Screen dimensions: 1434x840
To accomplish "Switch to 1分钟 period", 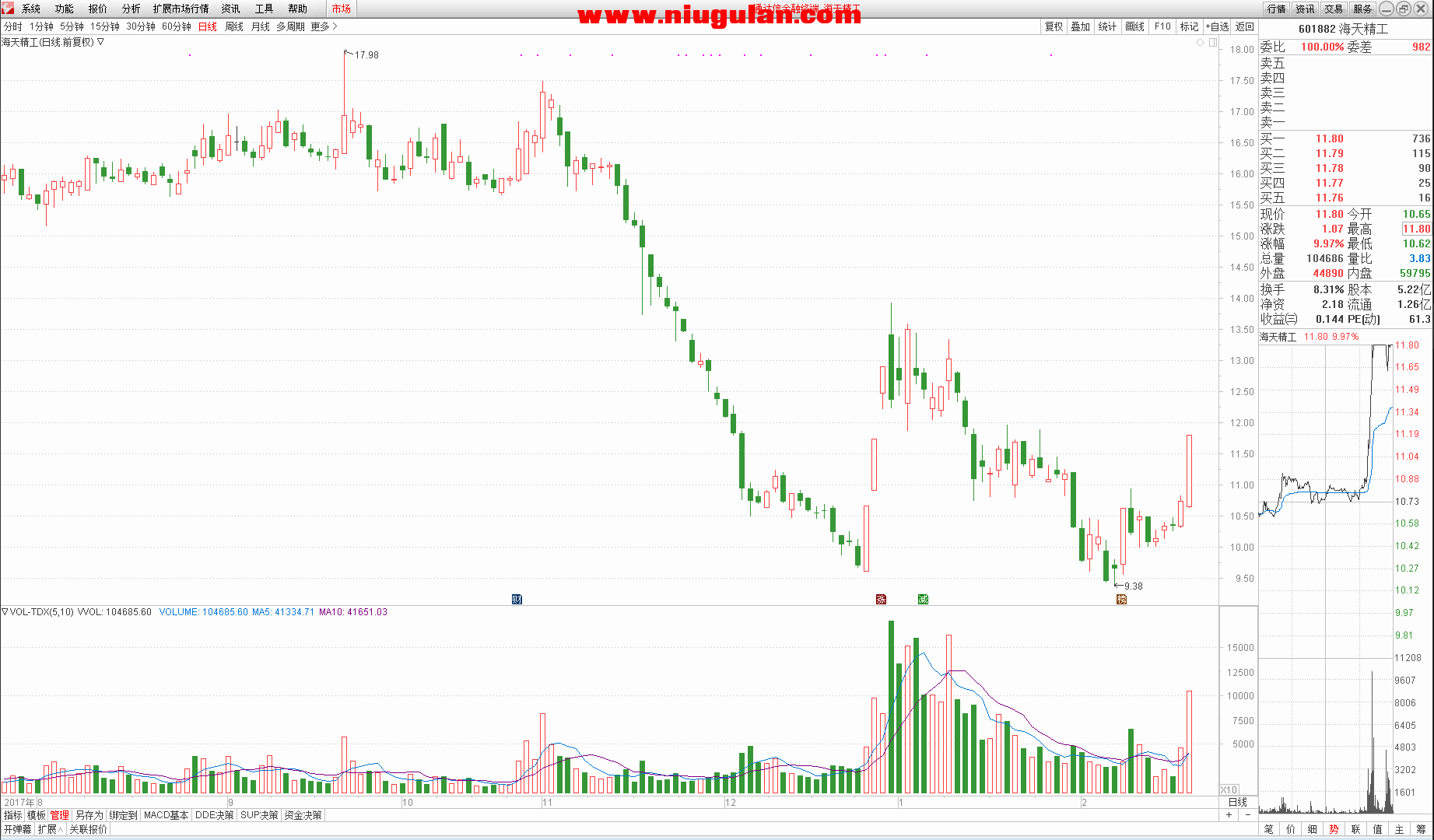I will click(41, 26).
